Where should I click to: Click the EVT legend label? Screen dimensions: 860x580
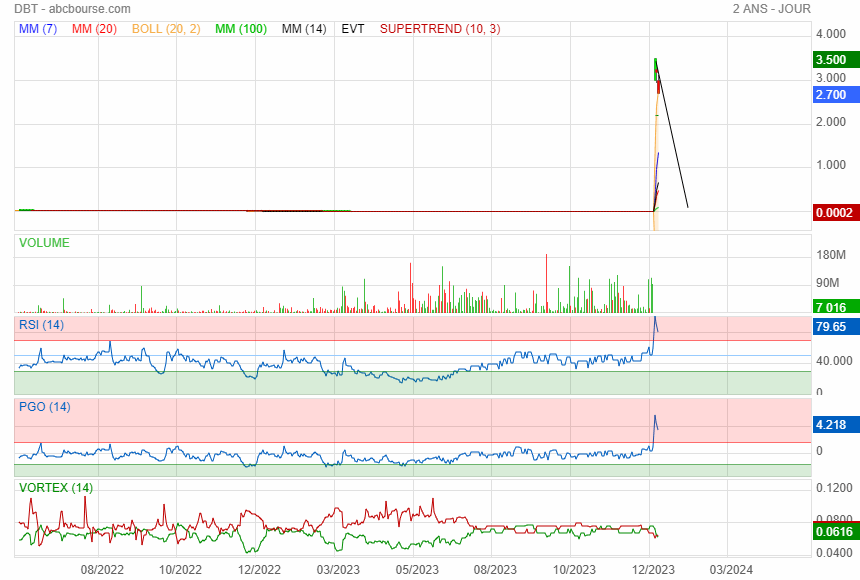click(x=353, y=29)
